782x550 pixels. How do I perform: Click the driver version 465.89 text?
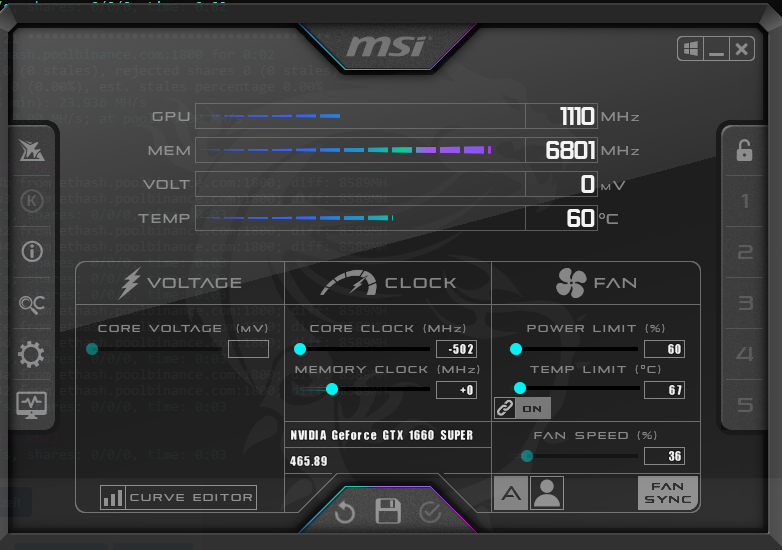pos(309,461)
